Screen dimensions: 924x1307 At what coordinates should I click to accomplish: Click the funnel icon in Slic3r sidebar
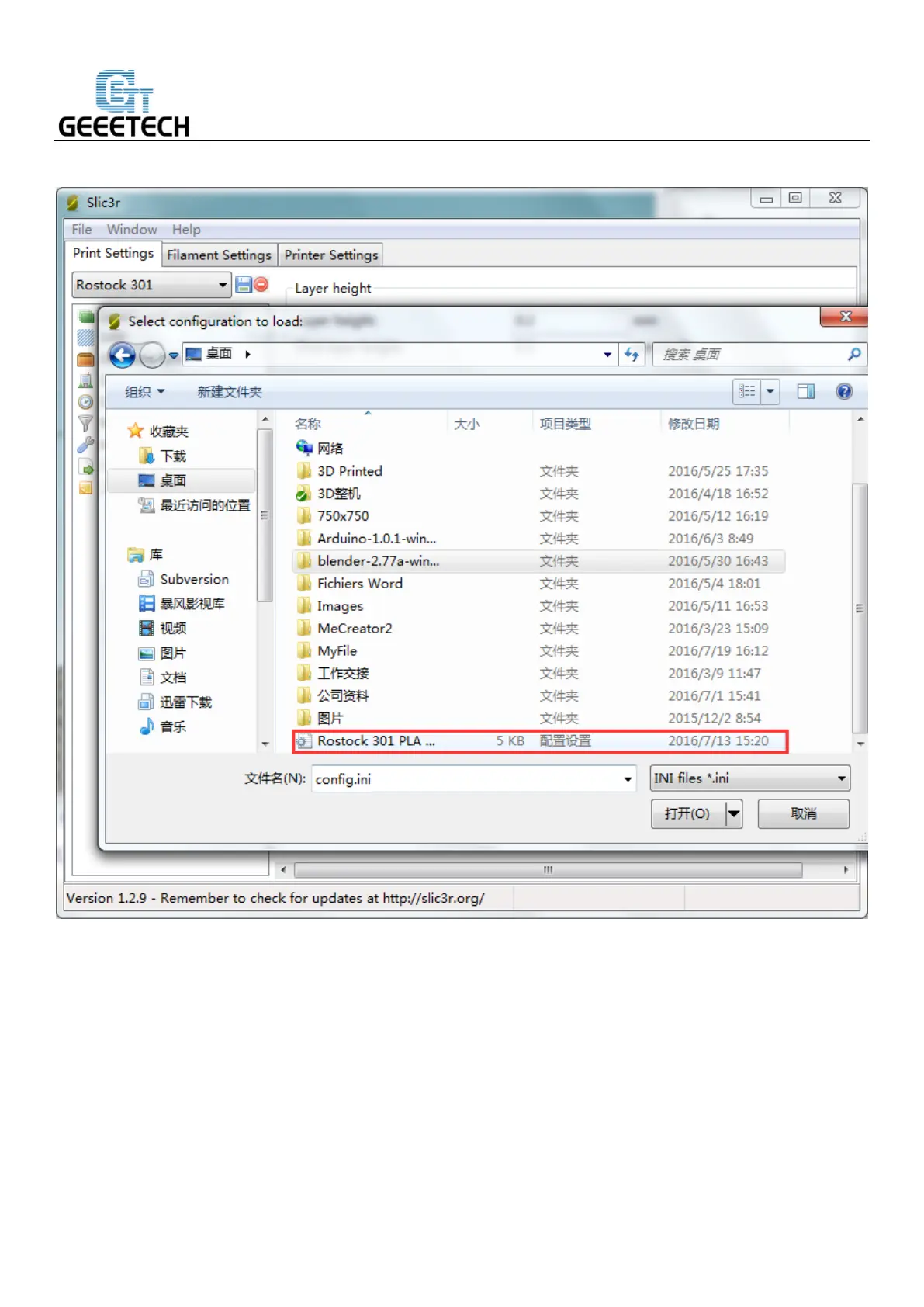85,424
